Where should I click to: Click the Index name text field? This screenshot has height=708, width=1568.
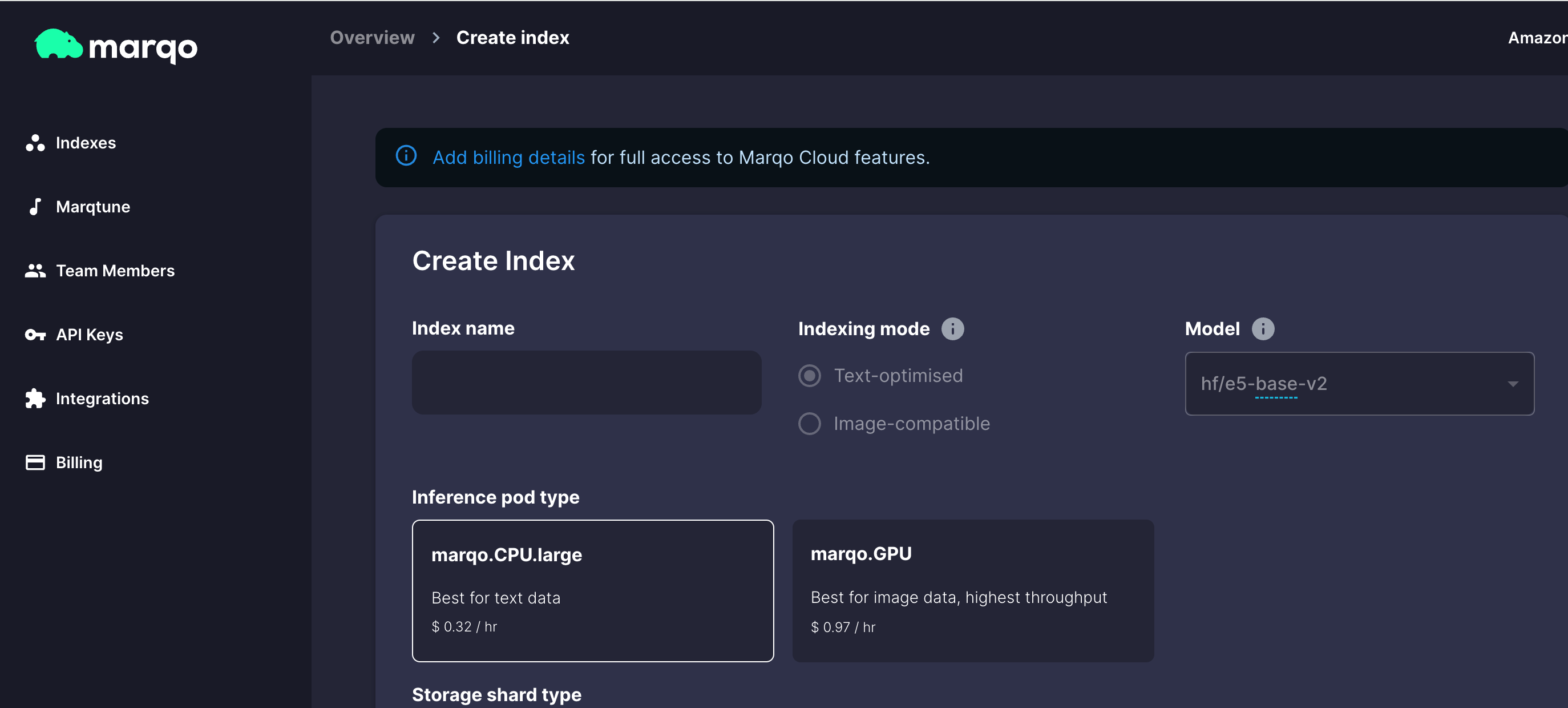586,382
